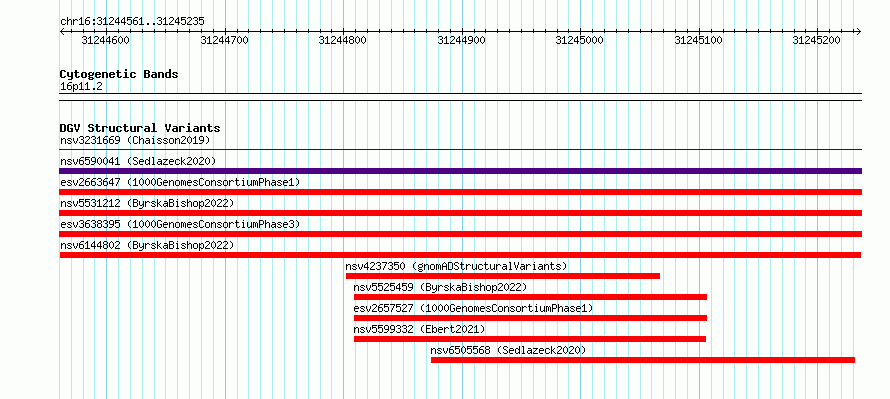Open the esv2663647 (1000GenomesConsortiumPhase1) label
890x399 pixels.
[x=180, y=182]
